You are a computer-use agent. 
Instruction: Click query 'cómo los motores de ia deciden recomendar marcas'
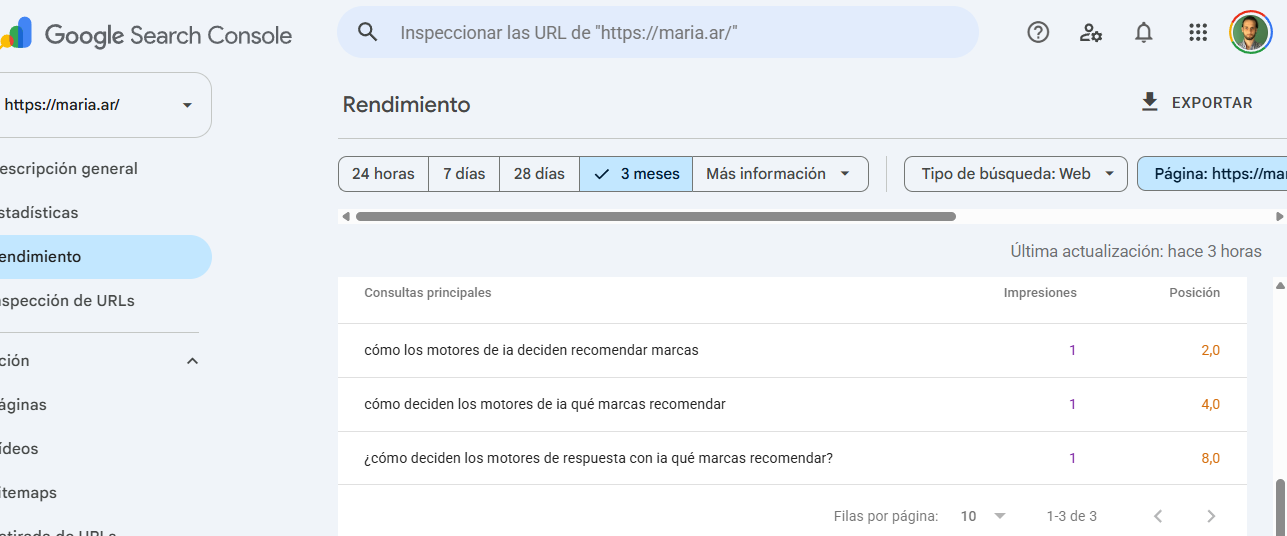tap(531, 350)
